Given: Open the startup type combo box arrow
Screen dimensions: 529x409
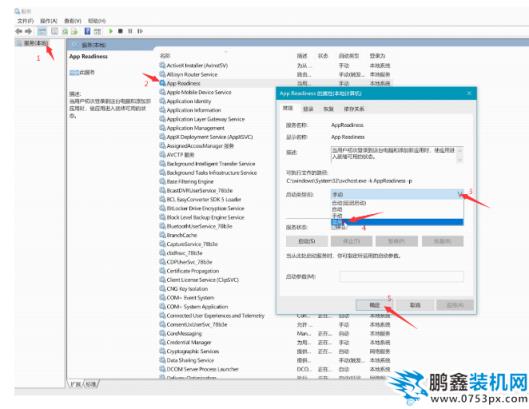Looking at the screenshot, I should (x=460, y=194).
